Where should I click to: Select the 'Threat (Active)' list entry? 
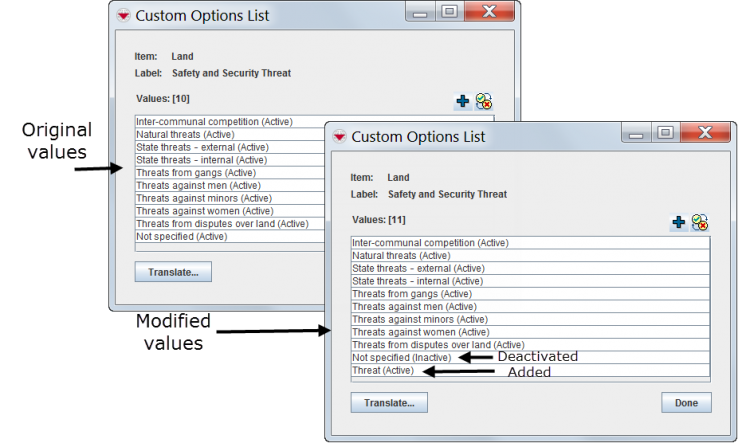[x=386, y=371]
